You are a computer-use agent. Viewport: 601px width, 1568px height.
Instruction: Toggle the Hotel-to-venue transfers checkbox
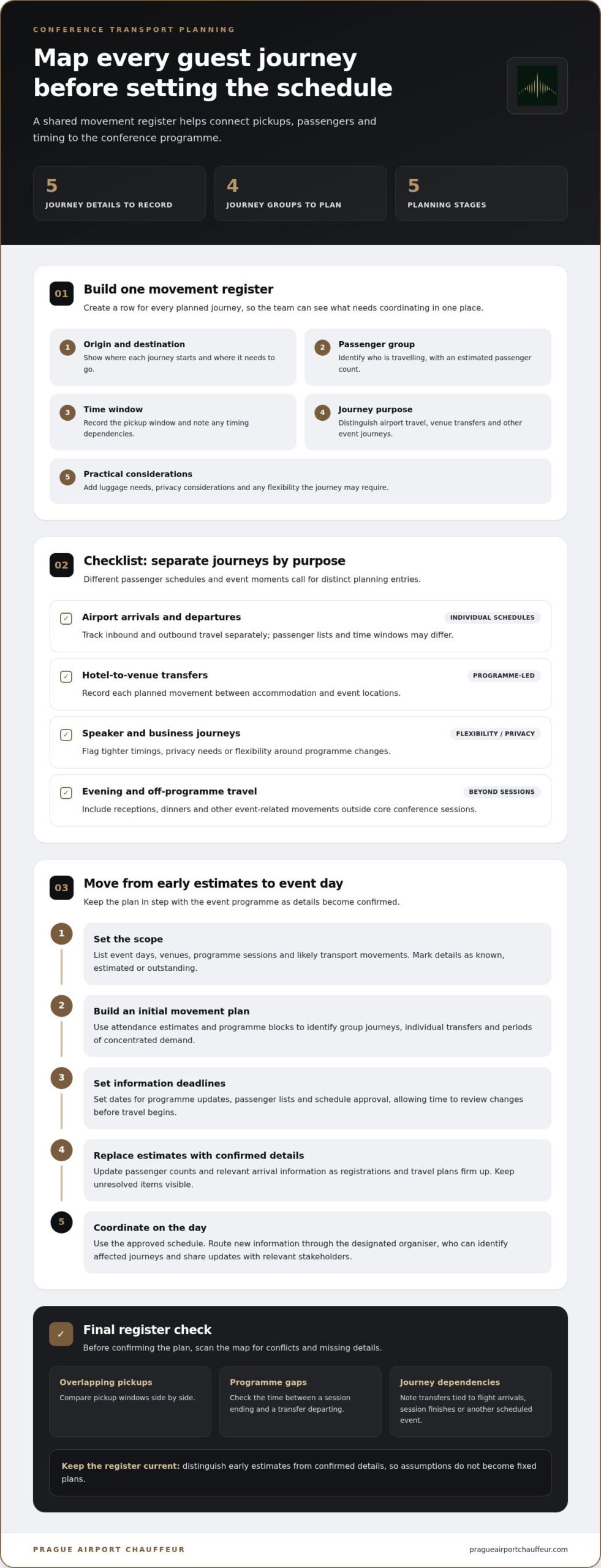tap(66, 677)
